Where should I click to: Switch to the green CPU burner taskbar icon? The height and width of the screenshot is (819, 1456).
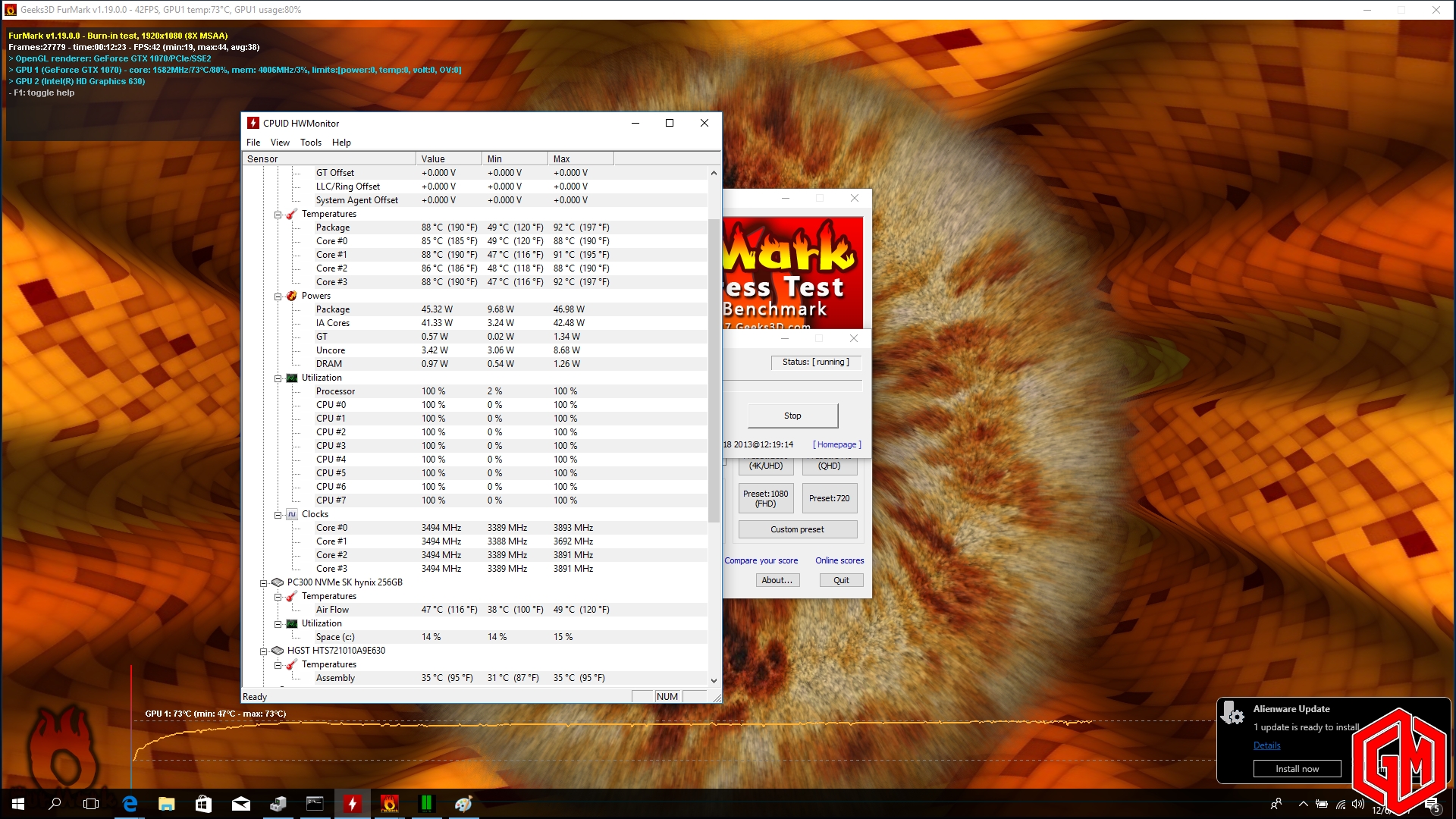pyautogui.click(x=426, y=804)
